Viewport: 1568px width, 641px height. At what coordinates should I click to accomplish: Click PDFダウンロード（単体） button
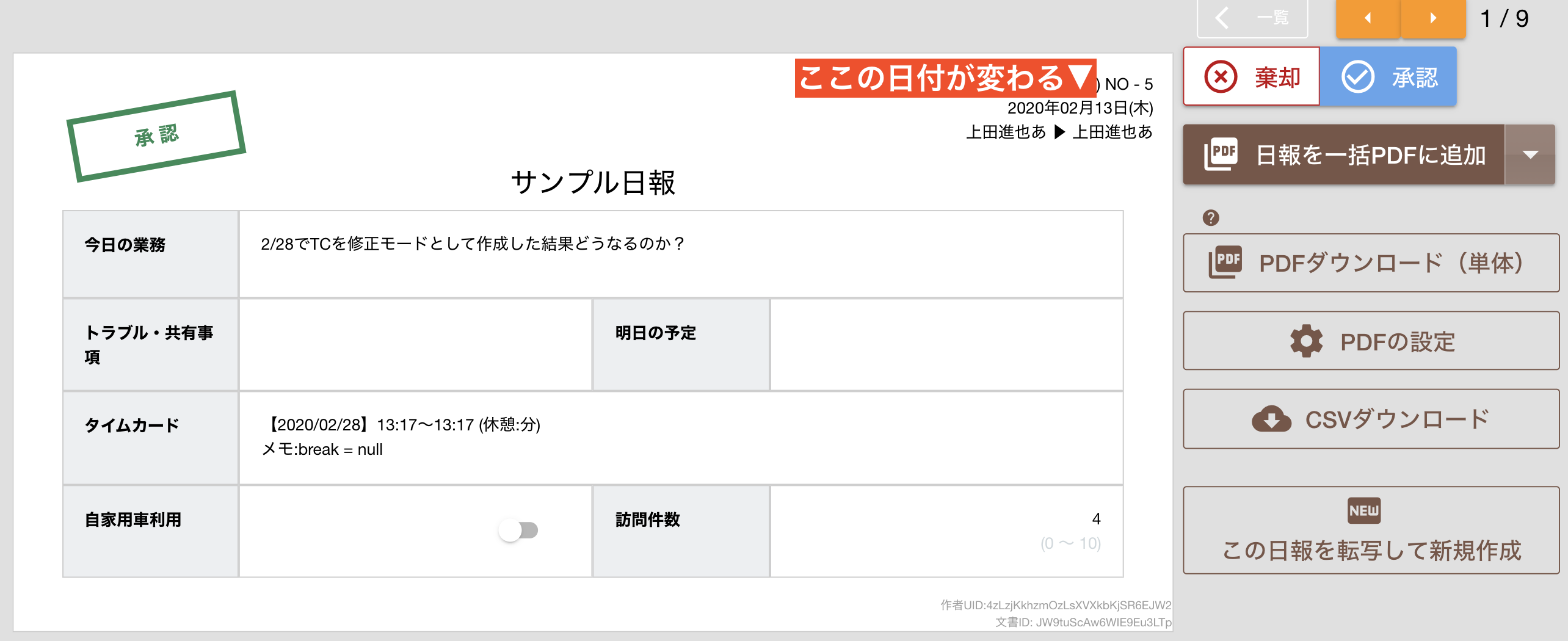(x=1371, y=263)
